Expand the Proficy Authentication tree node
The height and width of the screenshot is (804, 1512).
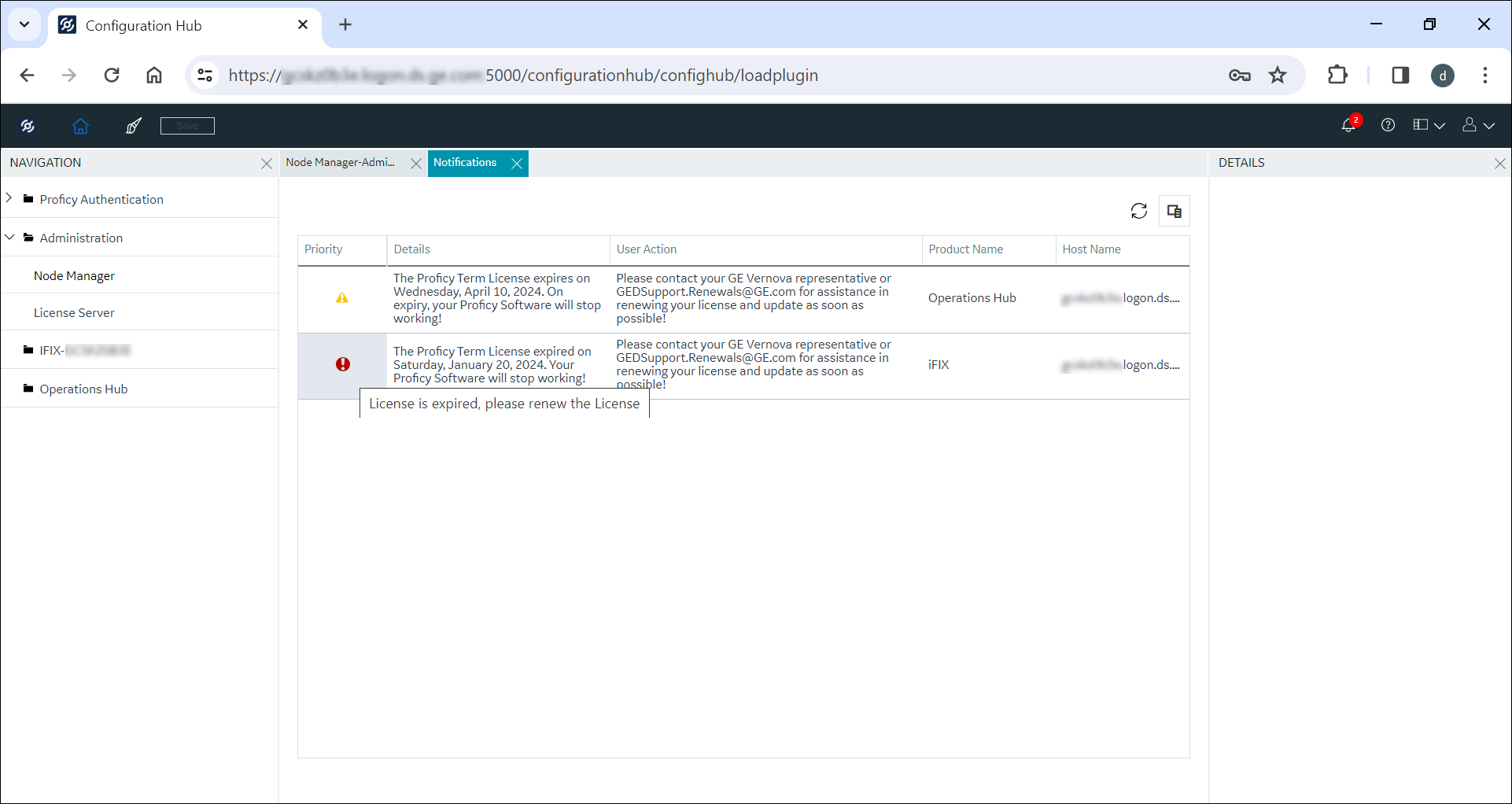9,198
